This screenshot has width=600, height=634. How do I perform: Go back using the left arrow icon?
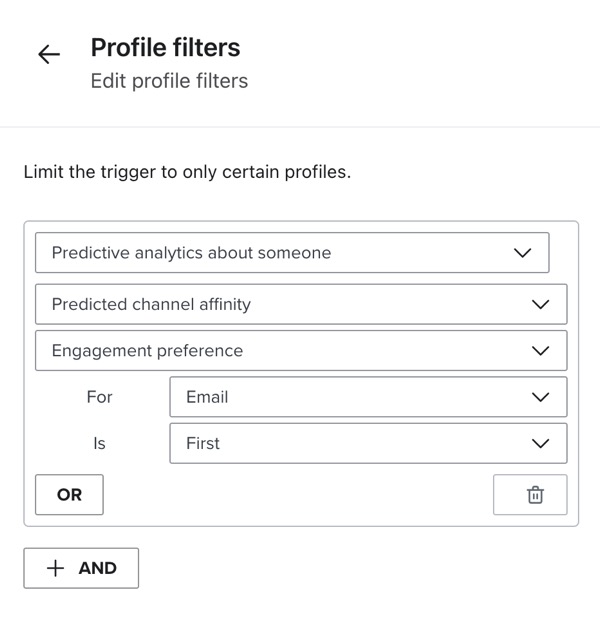48,55
